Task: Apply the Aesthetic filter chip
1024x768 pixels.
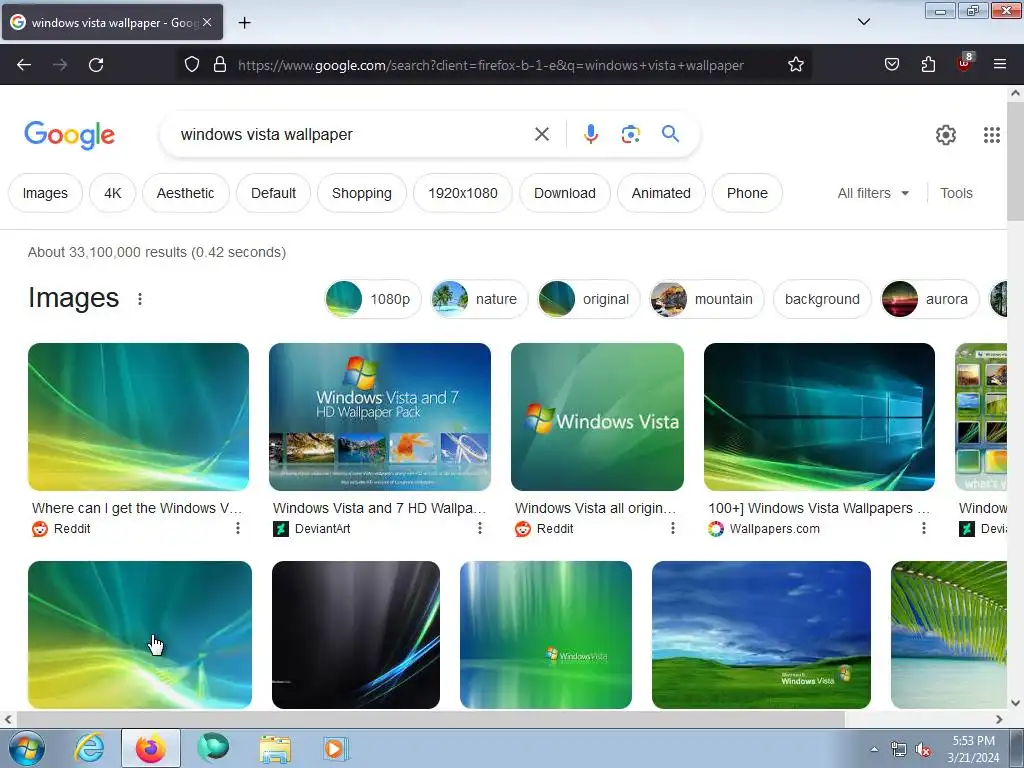Action: pyautogui.click(x=185, y=193)
